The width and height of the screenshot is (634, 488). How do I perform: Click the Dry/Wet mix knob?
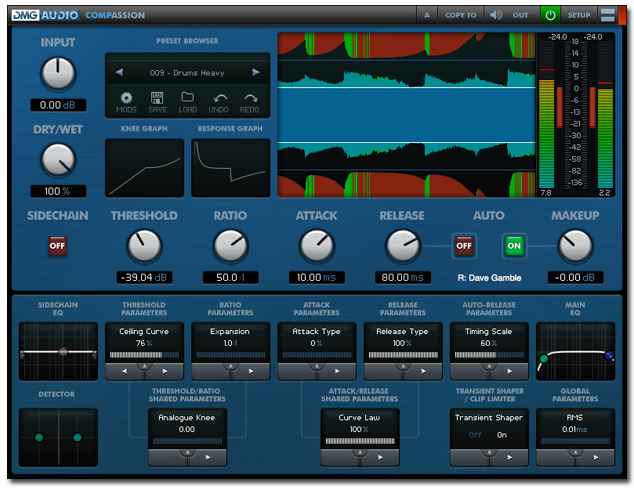click(58, 160)
